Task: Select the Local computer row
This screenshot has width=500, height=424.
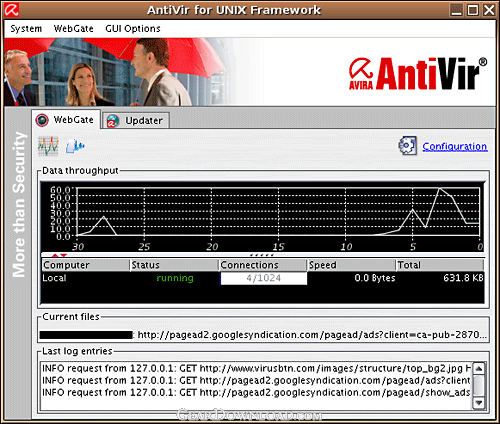Action: 263,278
